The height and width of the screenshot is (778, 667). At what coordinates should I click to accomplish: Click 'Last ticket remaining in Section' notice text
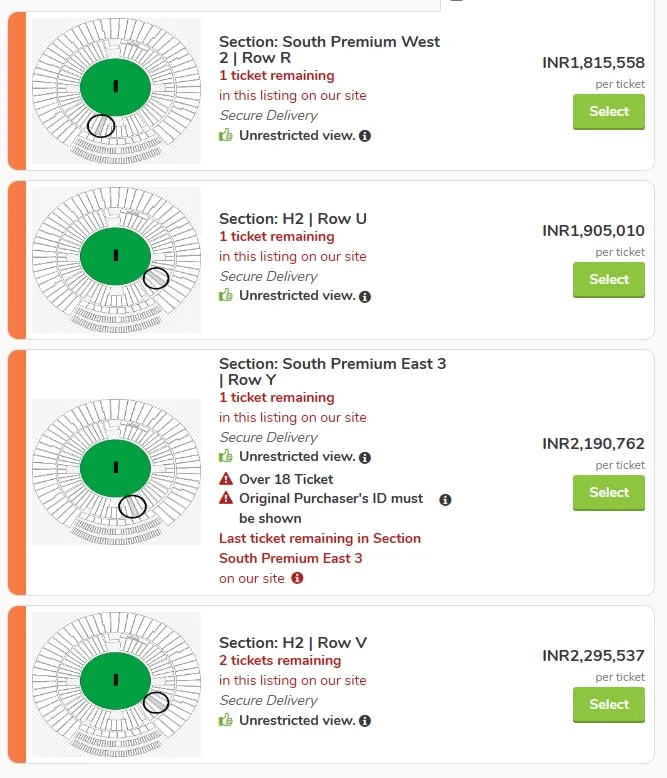click(x=320, y=538)
